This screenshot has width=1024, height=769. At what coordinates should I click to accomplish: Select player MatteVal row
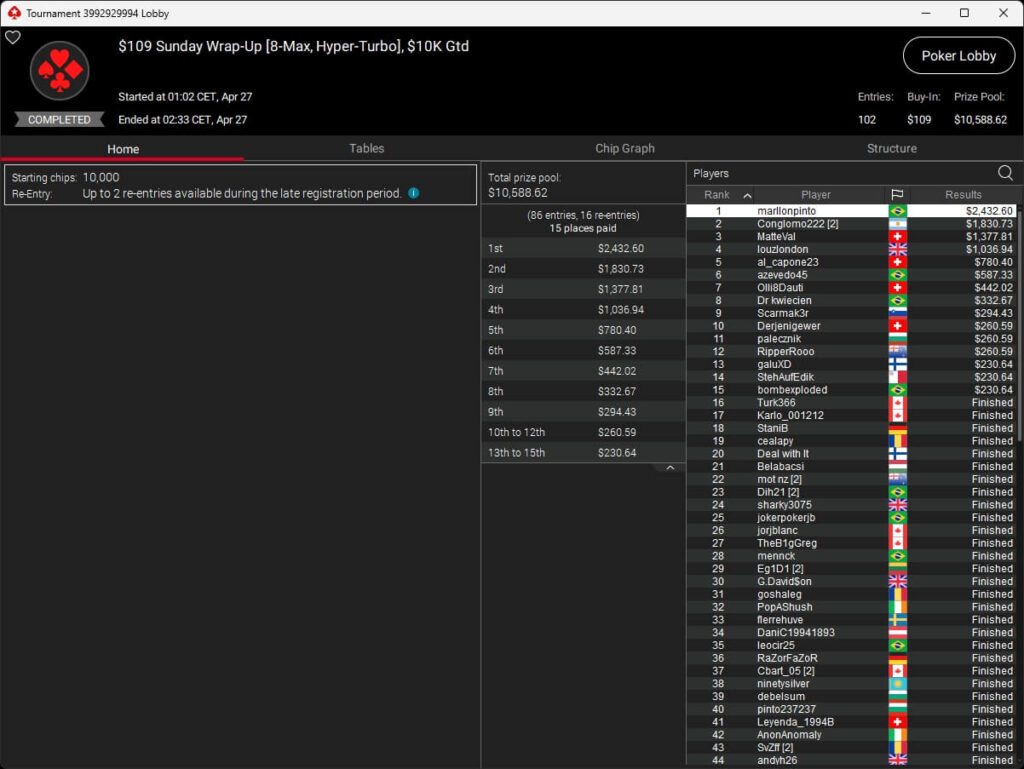(777, 237)
